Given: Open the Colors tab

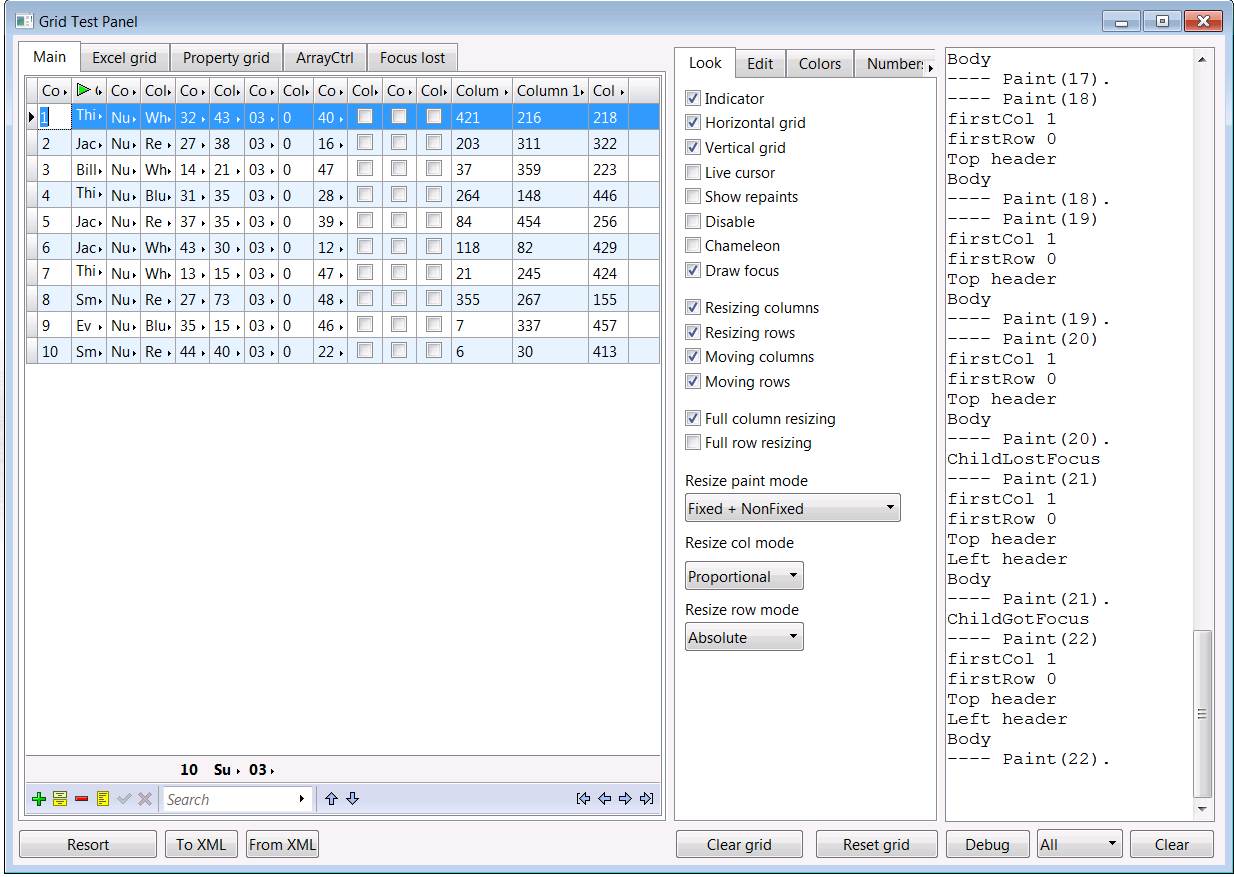Looking at the screenshot, I should pyautogui.click(x=819, y=64).
